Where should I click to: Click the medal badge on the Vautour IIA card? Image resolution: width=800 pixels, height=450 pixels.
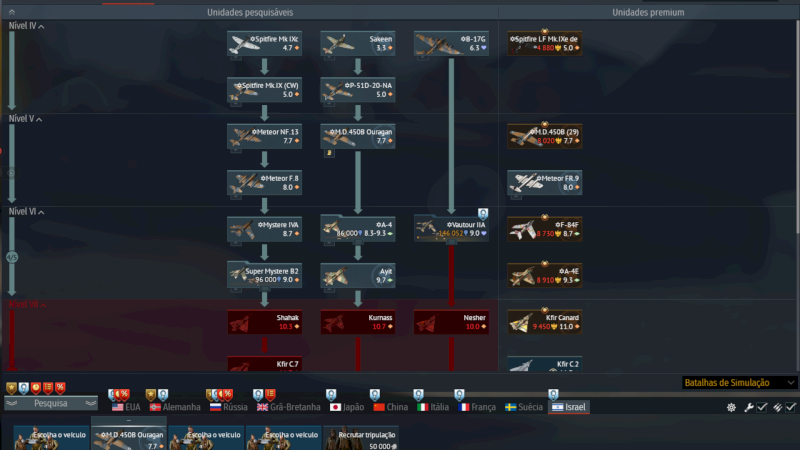483,214
